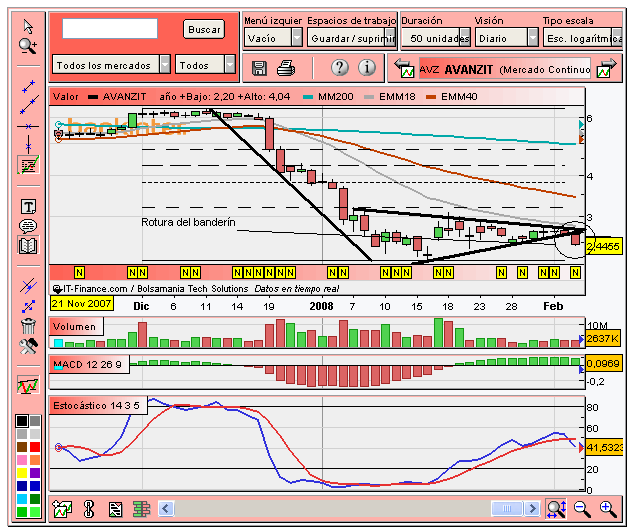
Task: Open the Menú izquier Vacío dropdown
Action: tap(297, 38)
